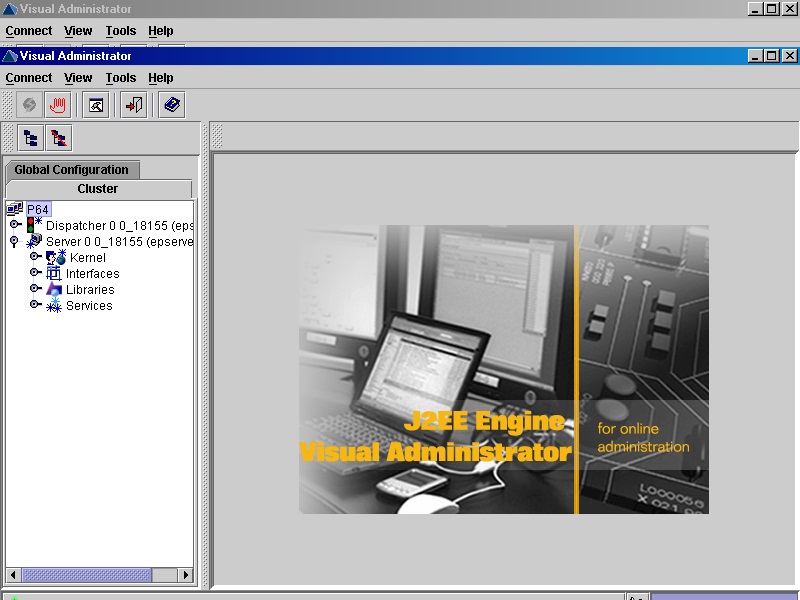Open the Connect menu in front window
This screenshot has height=600, width=800.
(x=29, y=78)
